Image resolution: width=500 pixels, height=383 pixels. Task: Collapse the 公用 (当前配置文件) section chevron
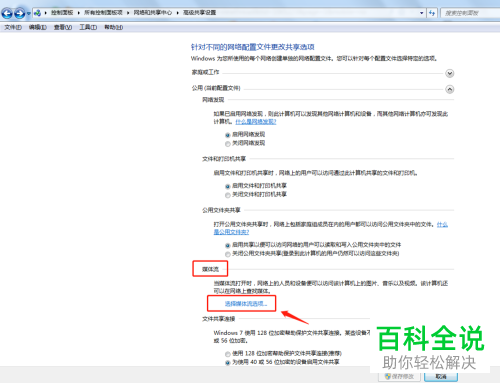click(x=450, y=89)
